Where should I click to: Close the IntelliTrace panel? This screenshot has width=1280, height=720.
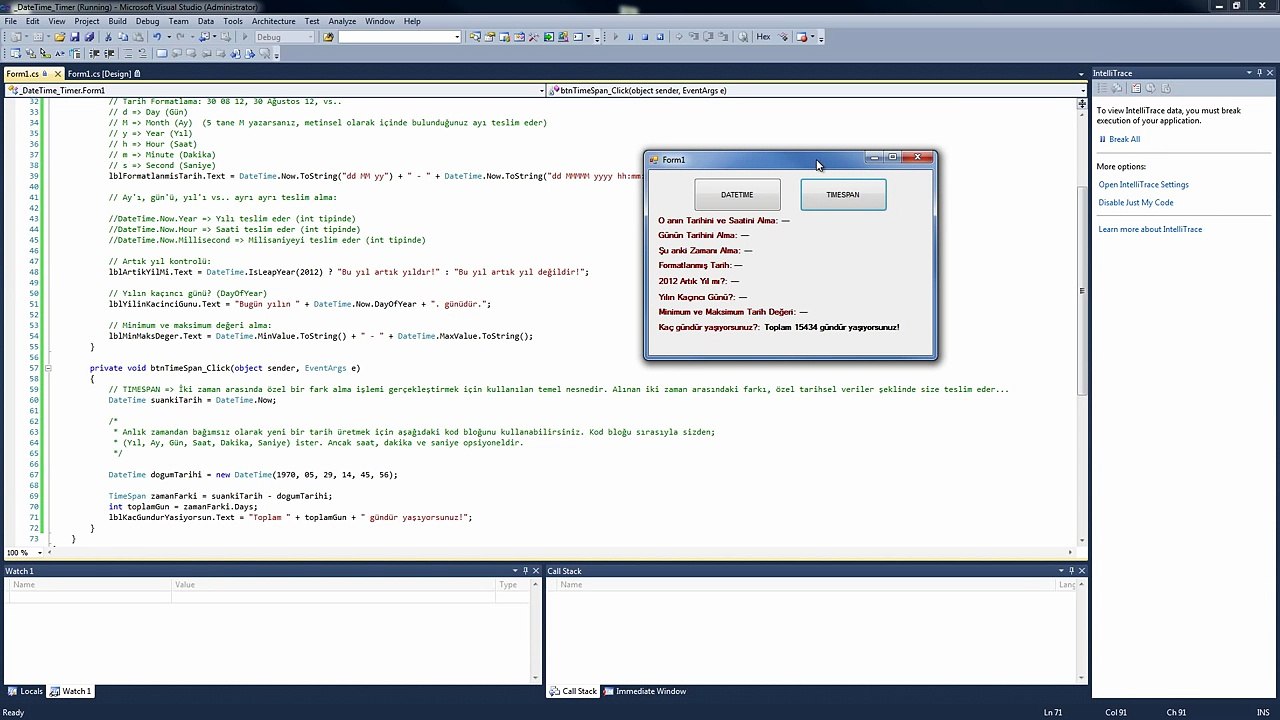(x=1271, y=73)
